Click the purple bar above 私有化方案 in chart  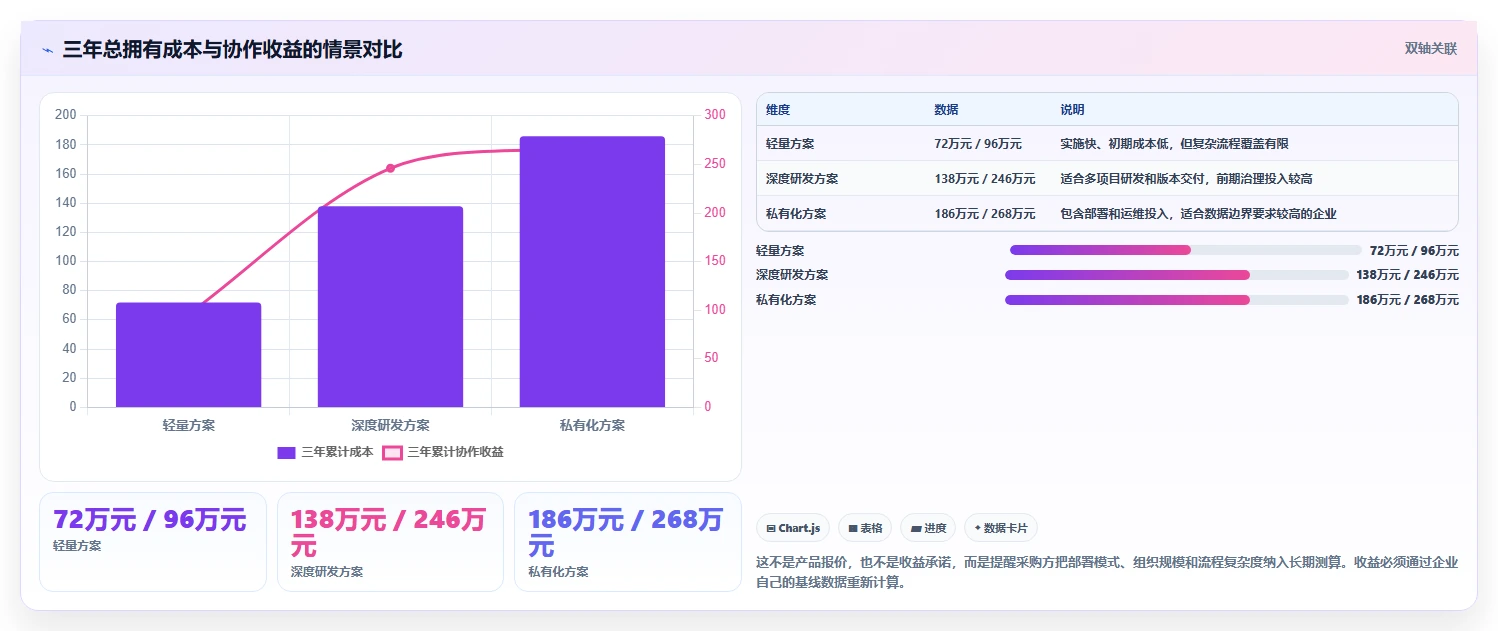(592, 272)
